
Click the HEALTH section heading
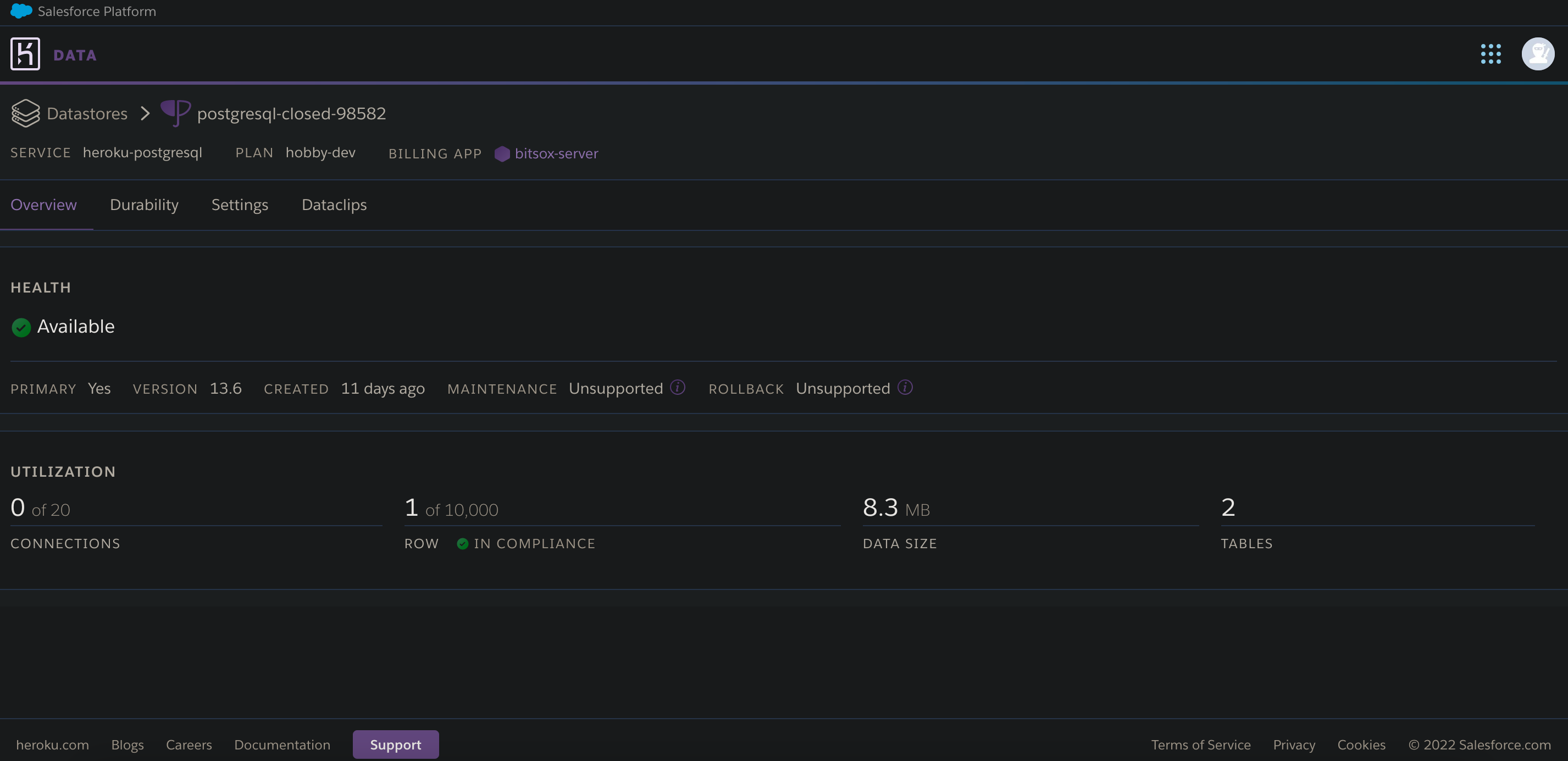(x=41, y=288)
